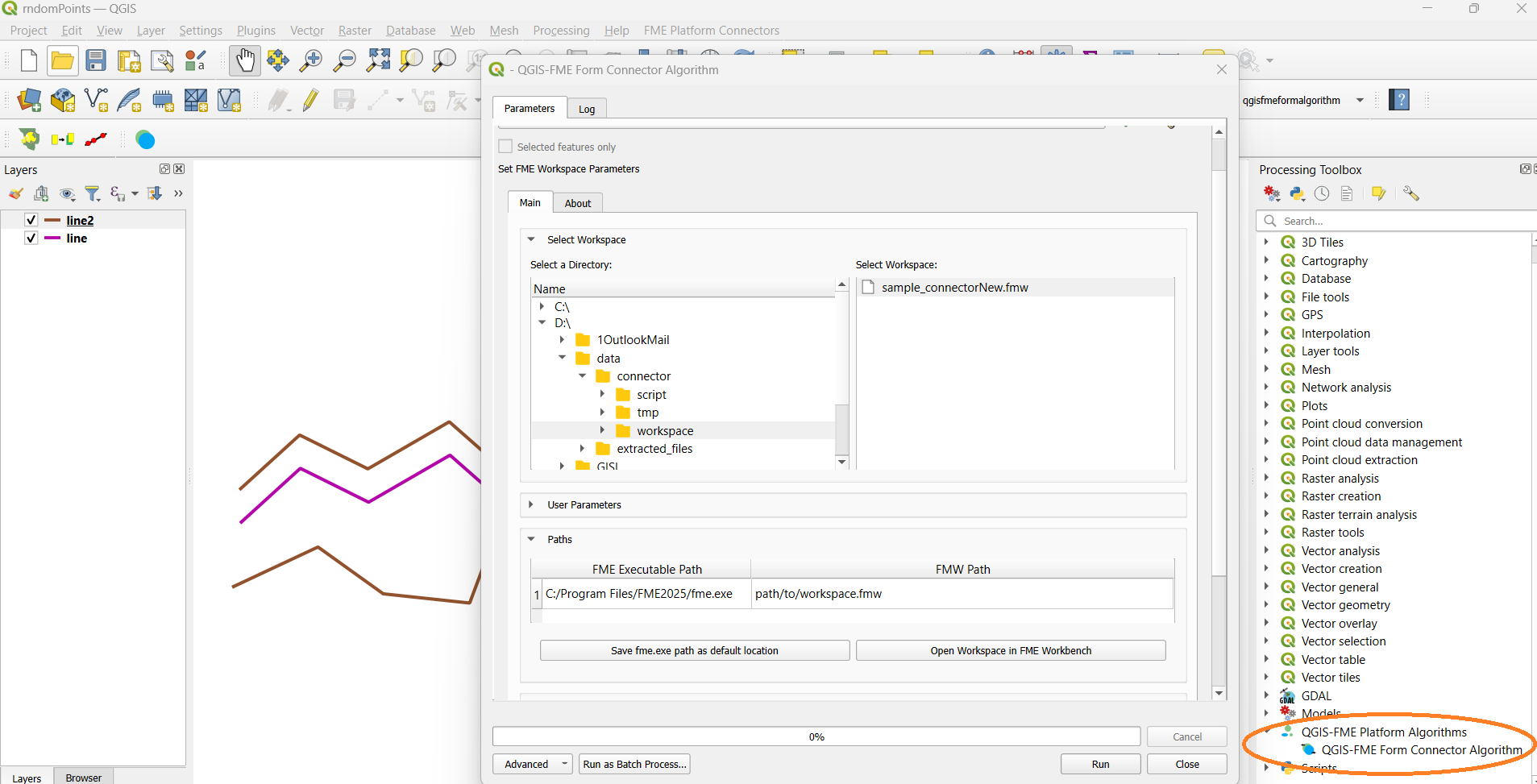
Task: Click the Processing Toolbox Search field
Action: click(1398, 221)
